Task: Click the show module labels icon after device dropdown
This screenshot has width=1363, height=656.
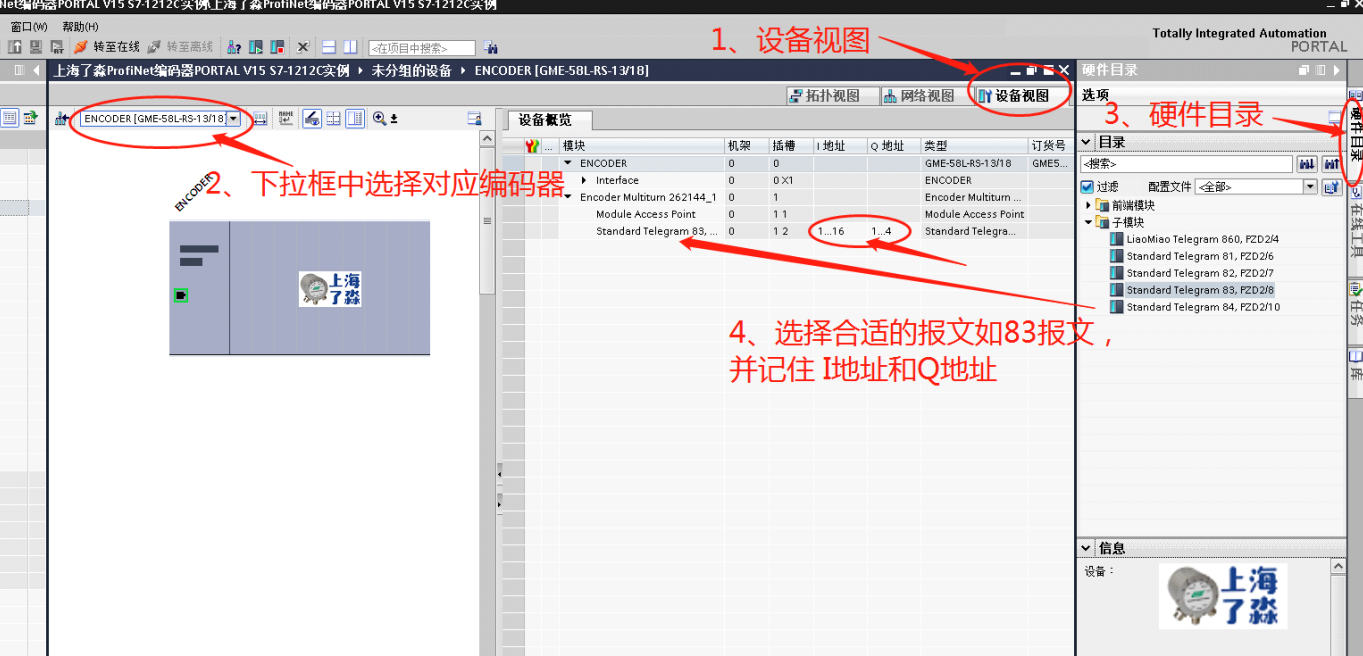Action: (260, 119)
